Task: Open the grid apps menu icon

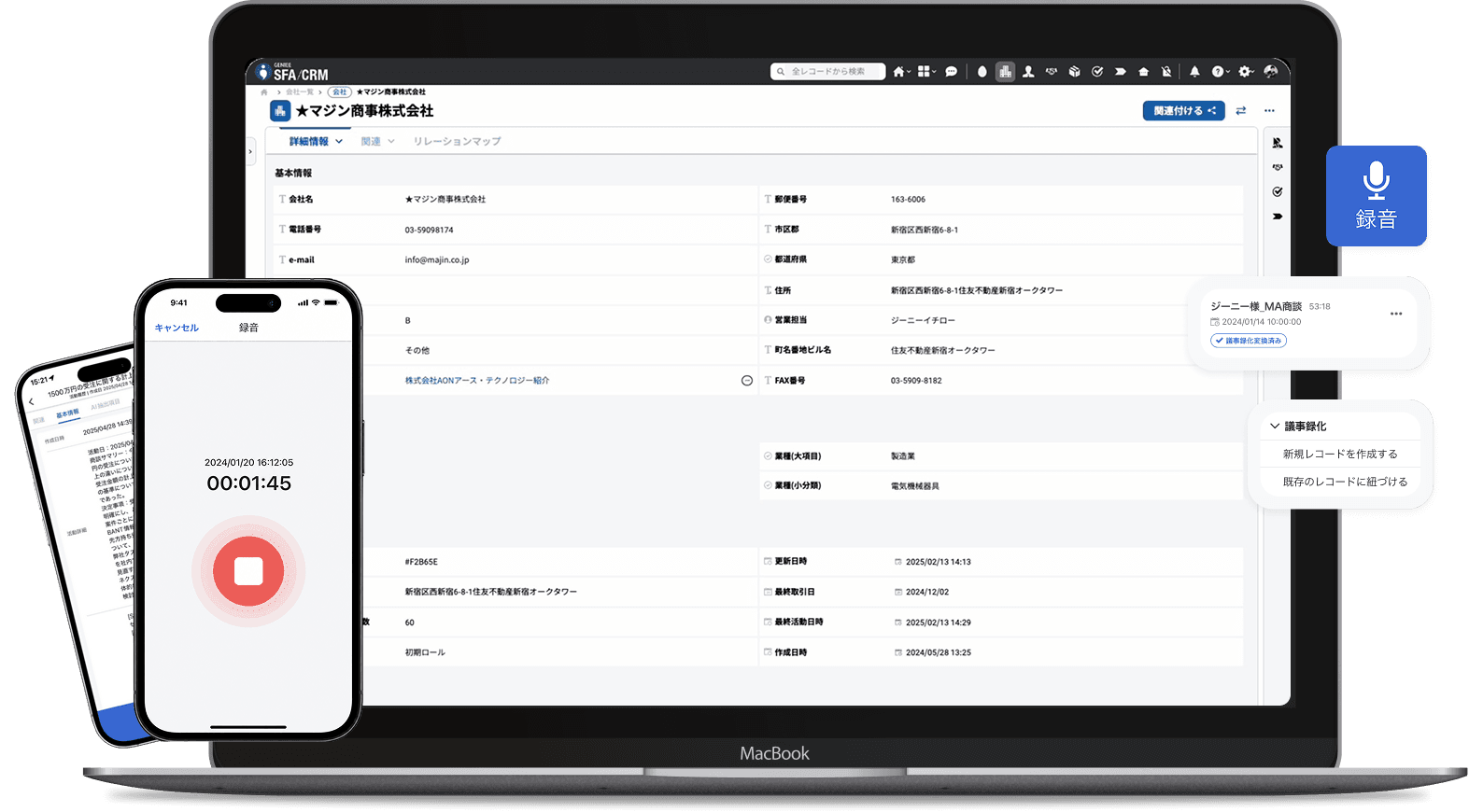Action: (x=924, y=72)
